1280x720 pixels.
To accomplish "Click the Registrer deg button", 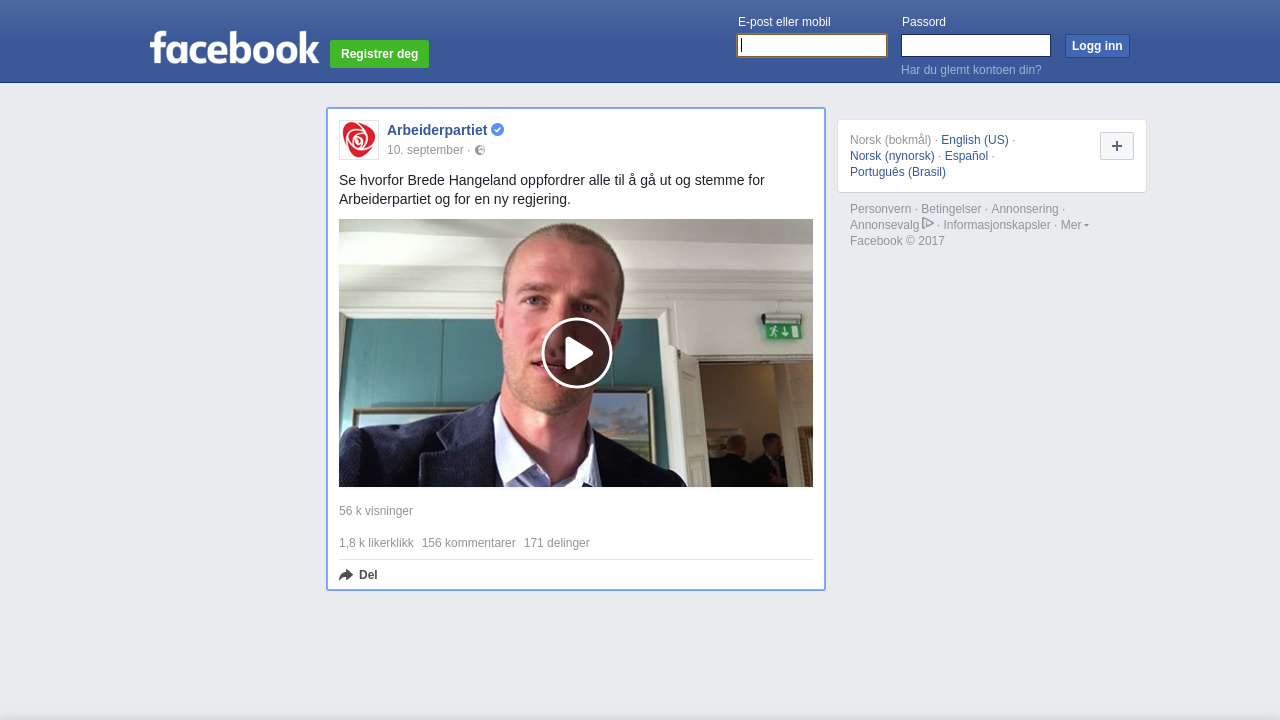I will pos(380,54).
